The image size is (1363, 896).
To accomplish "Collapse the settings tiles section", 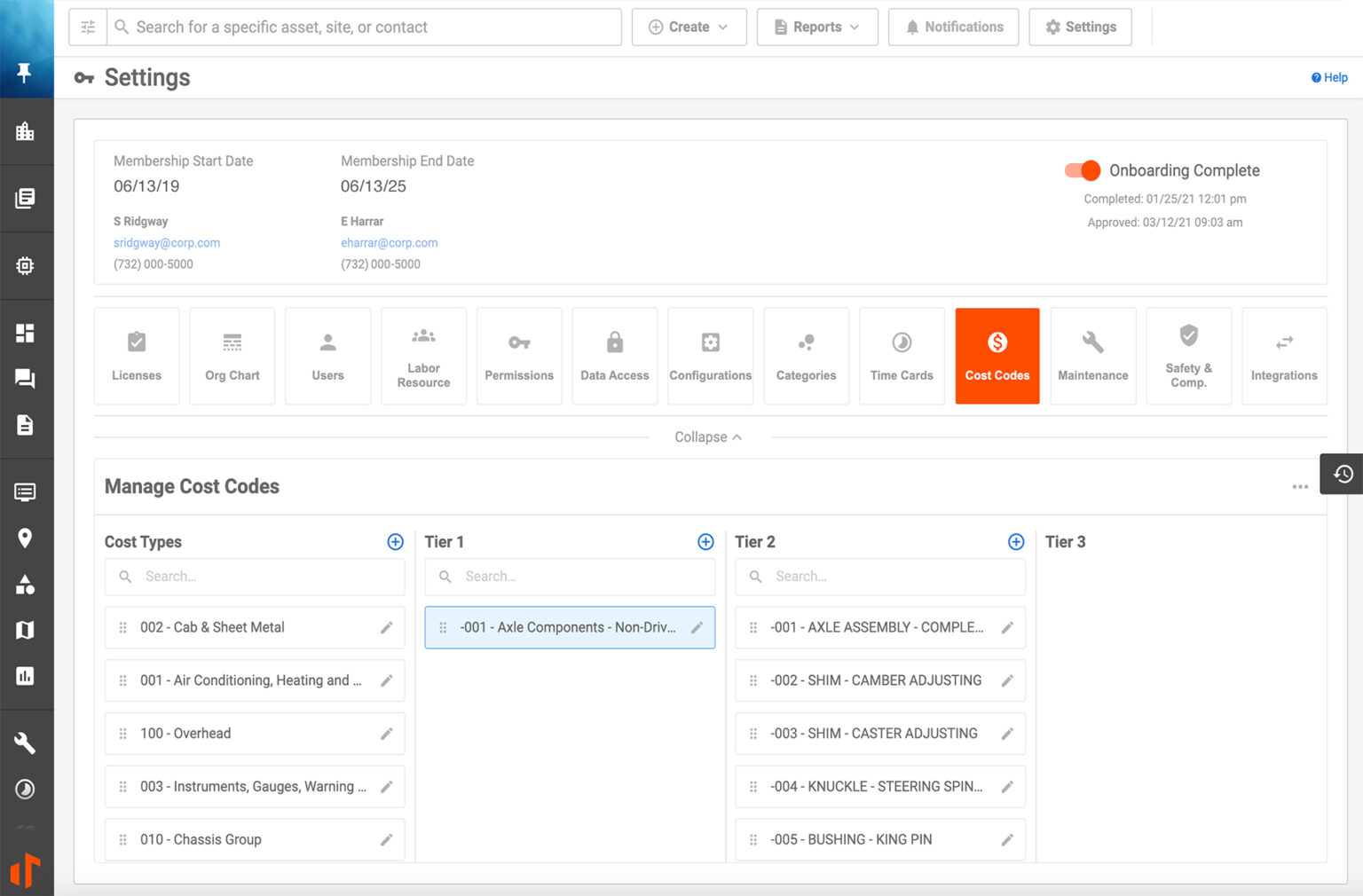I will pyautogui.click(x=708, y=437).
